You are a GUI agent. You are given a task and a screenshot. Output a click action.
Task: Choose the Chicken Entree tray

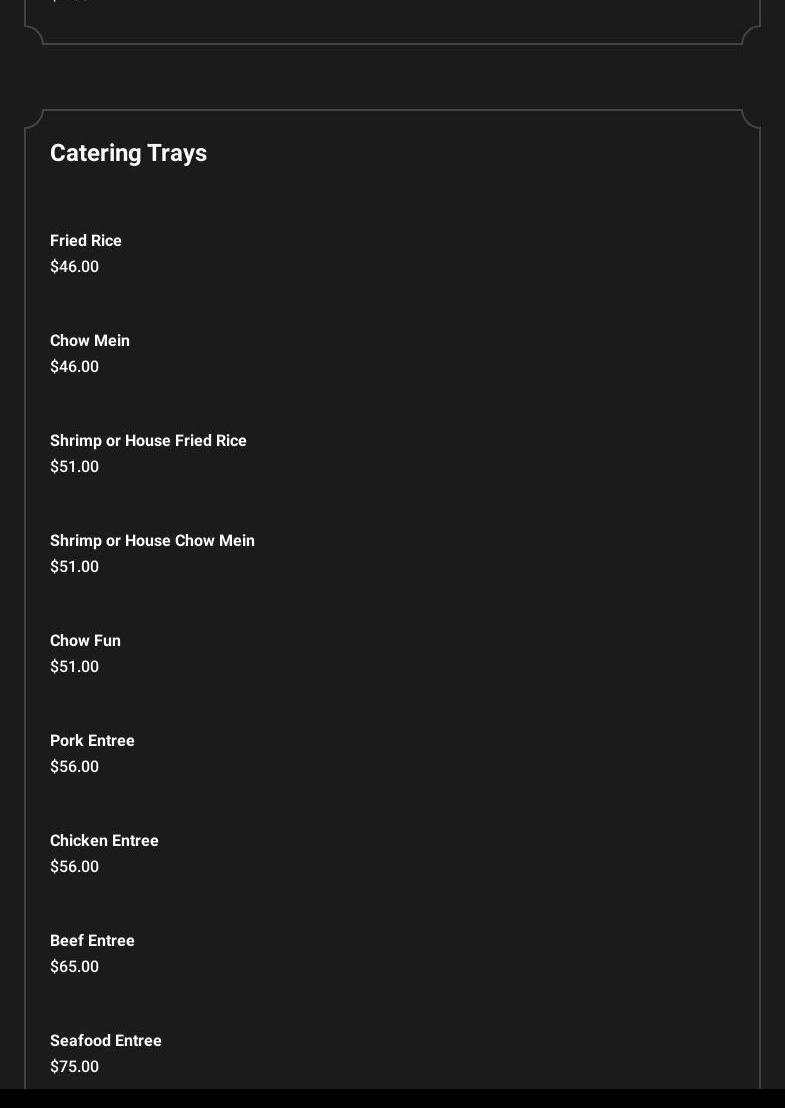tap(104, 840)
